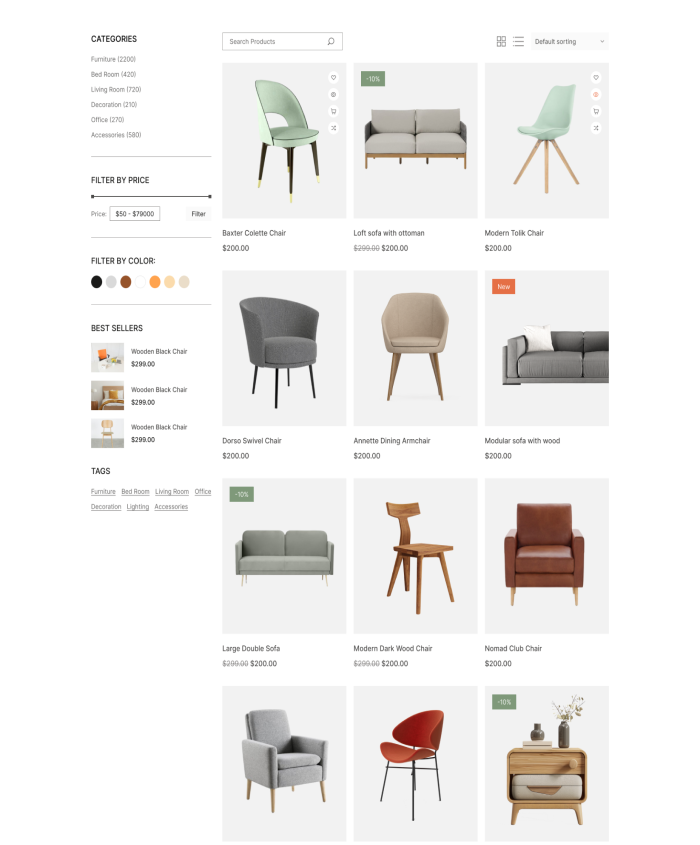Compare the Baxter Colette Chair

[334, 128]
